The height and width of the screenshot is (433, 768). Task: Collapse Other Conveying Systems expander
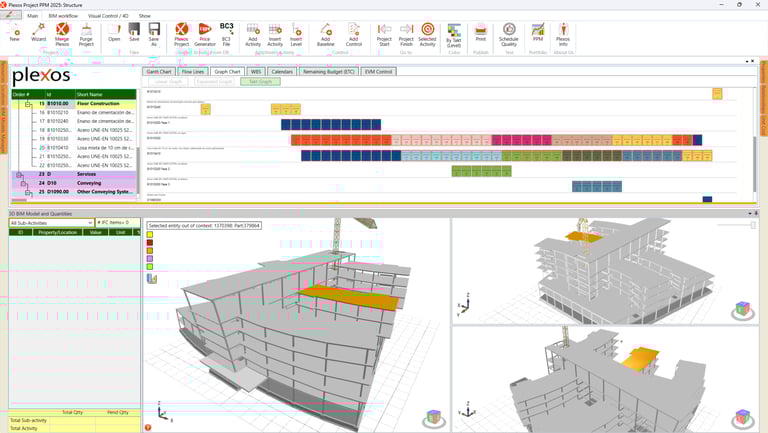pyautogui.click(x=28, y=192)
